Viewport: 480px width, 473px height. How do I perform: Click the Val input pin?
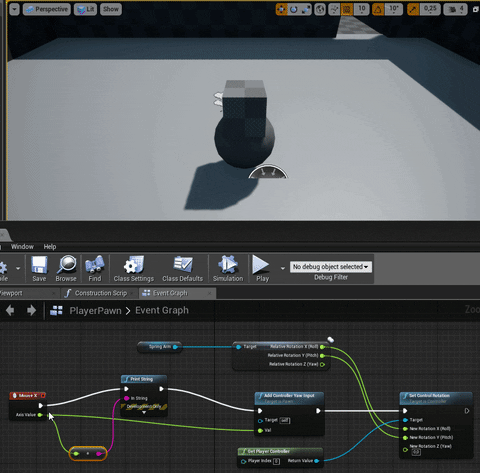pos(260,431)
